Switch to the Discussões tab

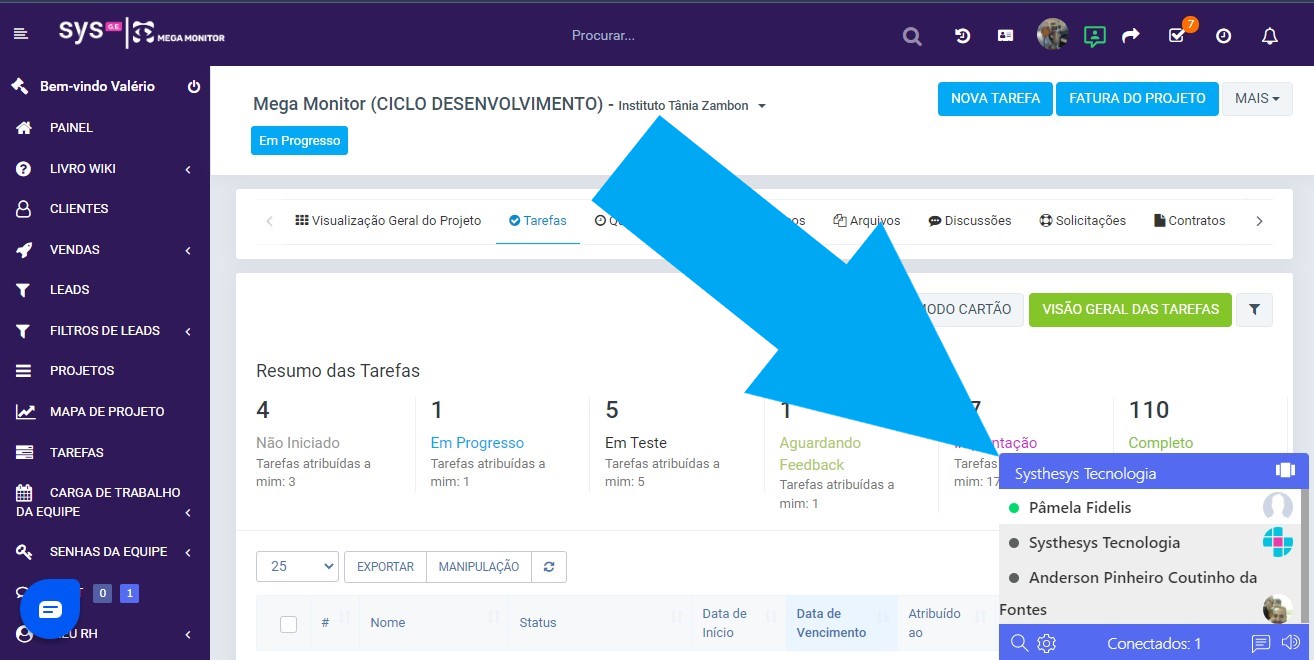[x=969, y=221]
